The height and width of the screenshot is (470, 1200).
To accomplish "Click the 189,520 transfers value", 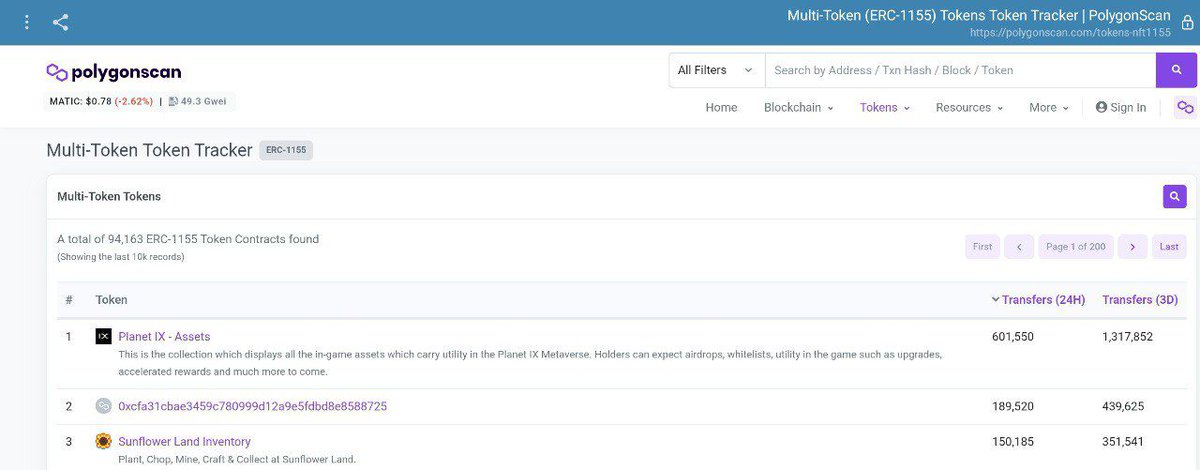I will (1013, 406).
